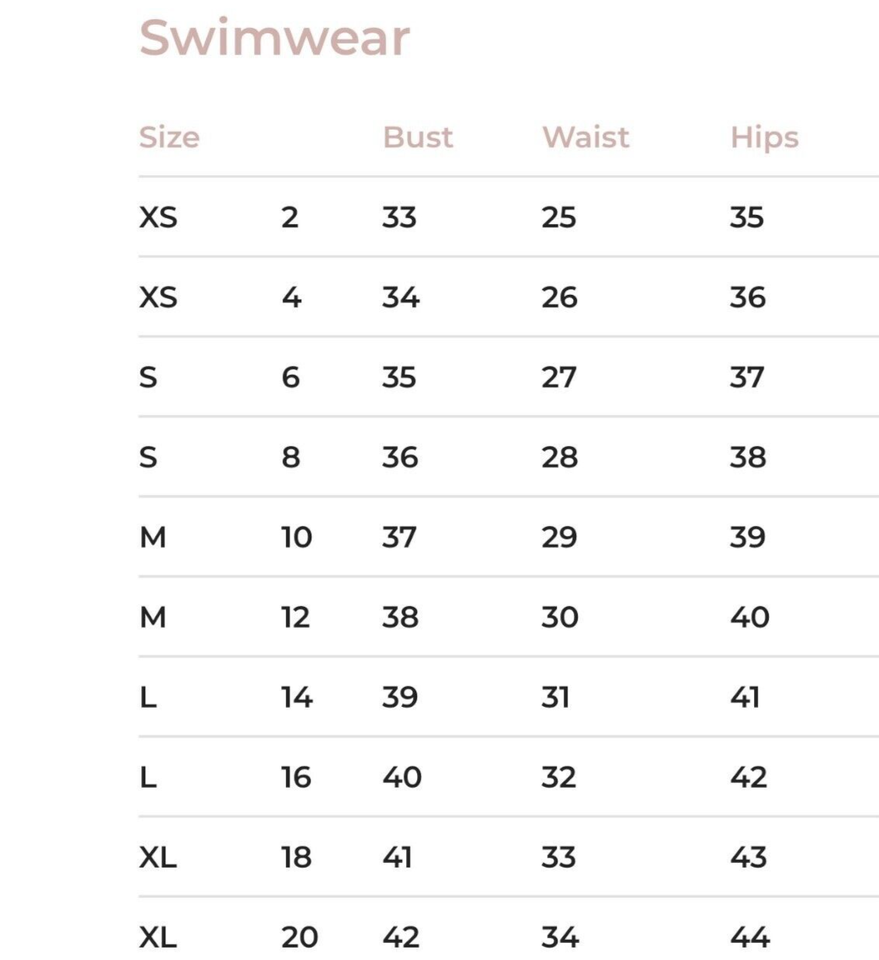This screenshot has height=960, width=879.
Task: Click waist value 25 in first row
Action: (558, 217)
